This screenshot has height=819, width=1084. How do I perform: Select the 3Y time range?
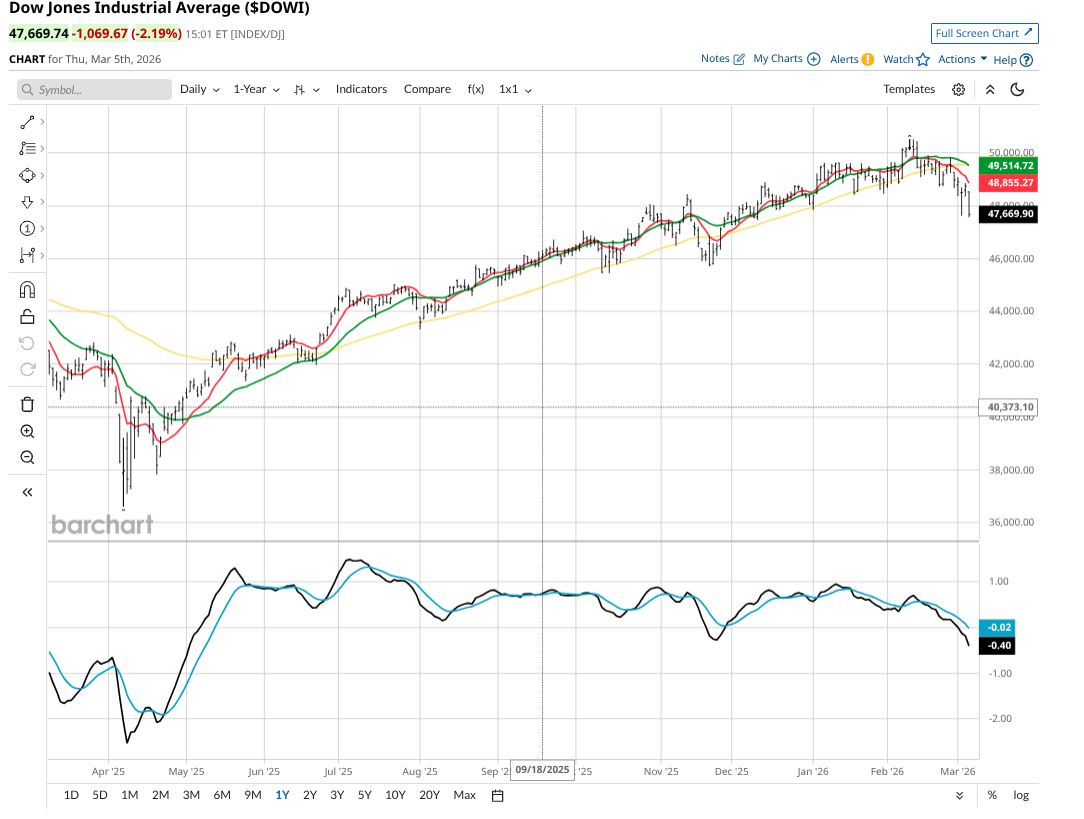click(337, 796)
